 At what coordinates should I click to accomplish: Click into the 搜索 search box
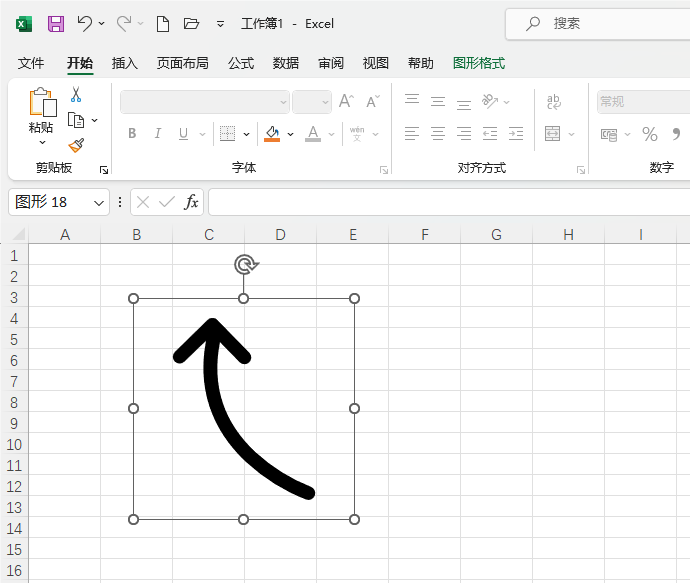598,24
